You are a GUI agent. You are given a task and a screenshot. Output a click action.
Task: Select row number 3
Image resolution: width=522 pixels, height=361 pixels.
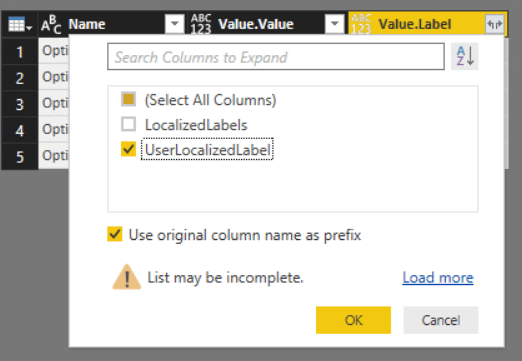click(x=20, y=104)
